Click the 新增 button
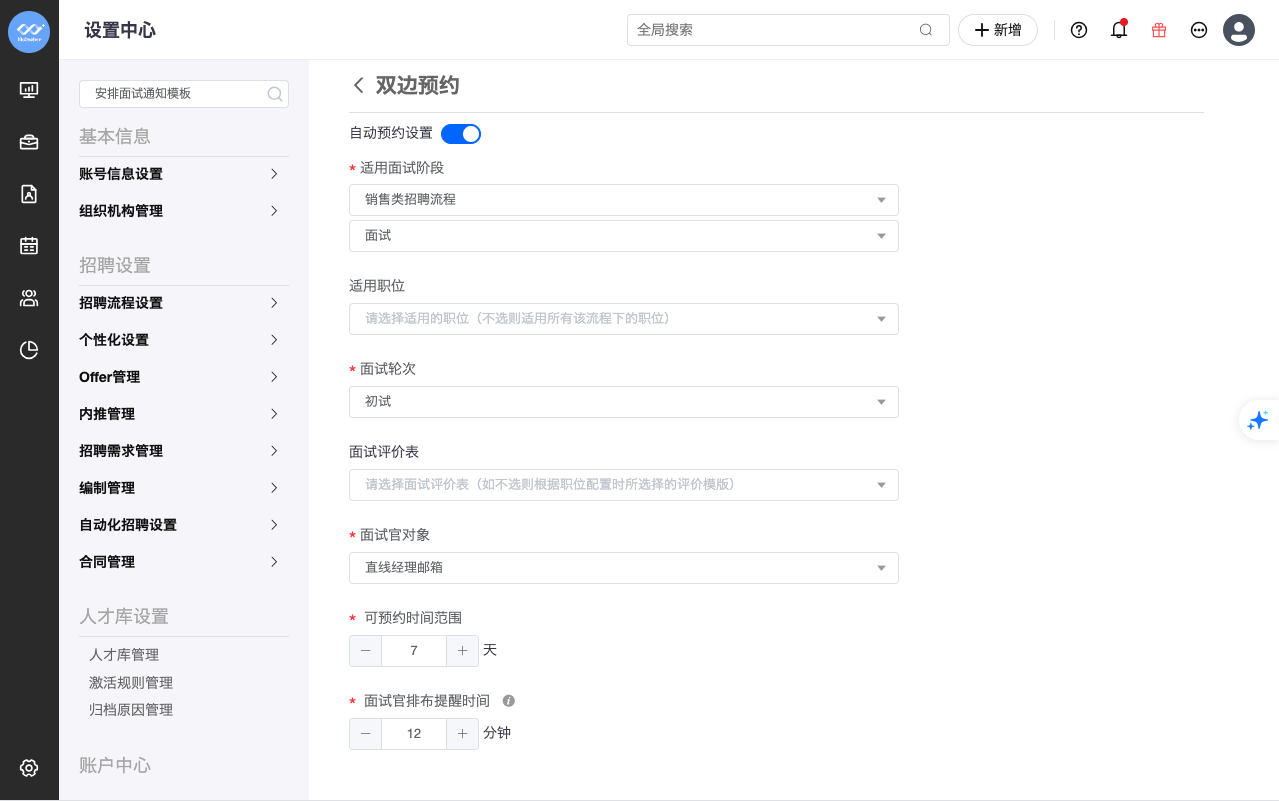The width and height of the screenshot is (1279, 801). [998, 30]
